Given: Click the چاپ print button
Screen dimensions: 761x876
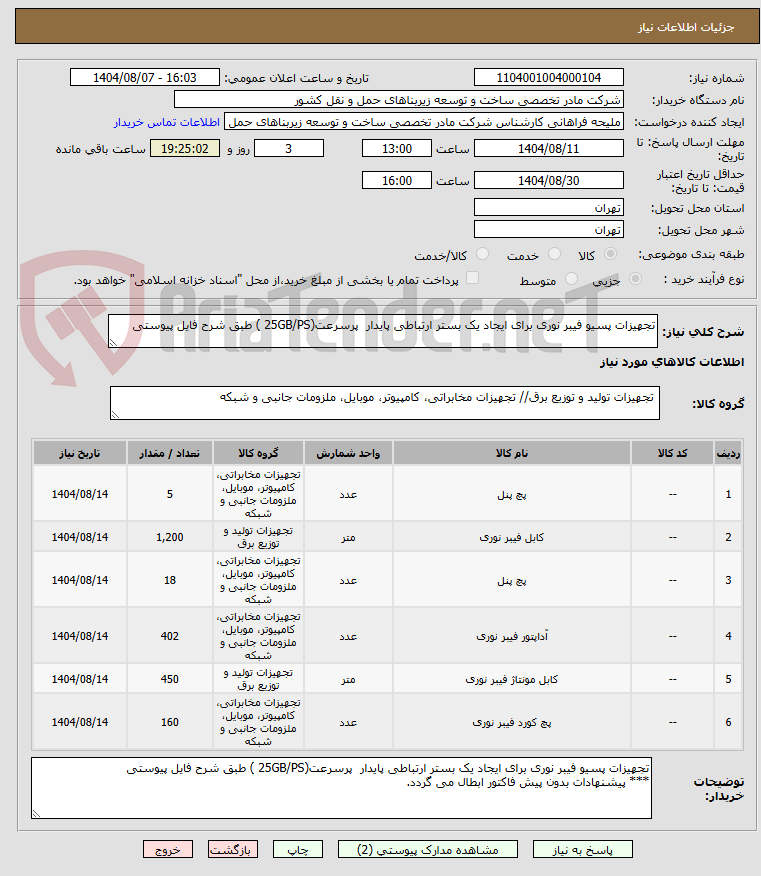Looking at the screenshot, I should (x=298, y=850).
